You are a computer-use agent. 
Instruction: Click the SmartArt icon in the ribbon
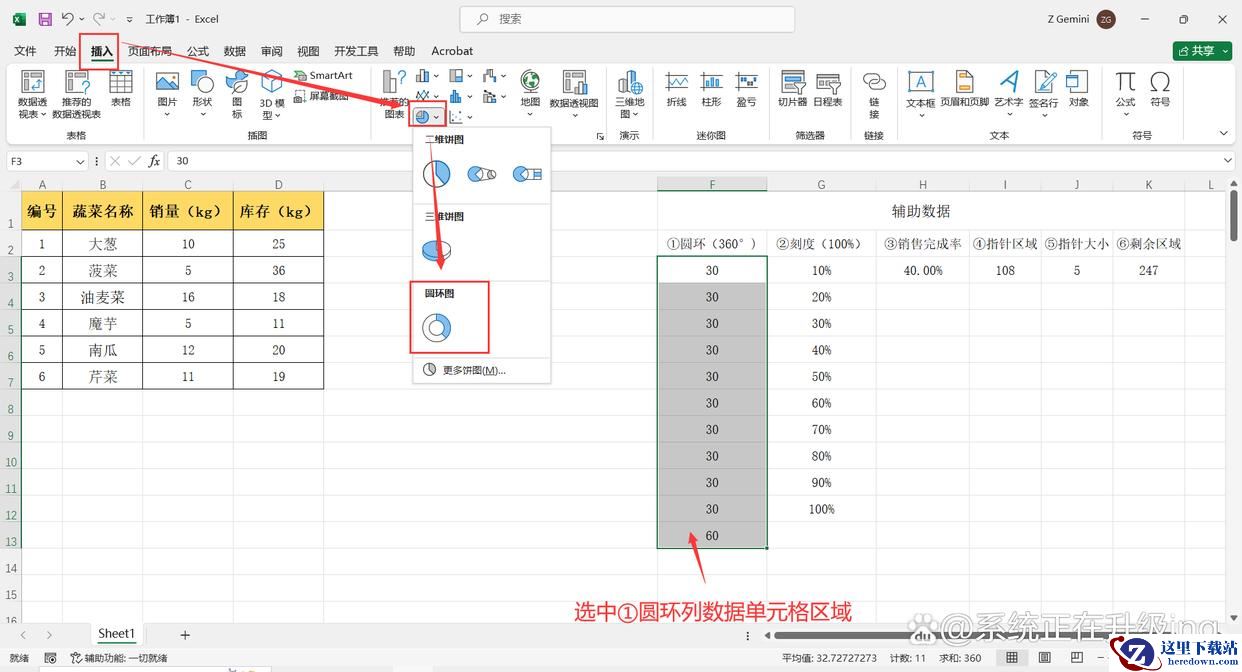pyautogui.click(x=323, y=76)
